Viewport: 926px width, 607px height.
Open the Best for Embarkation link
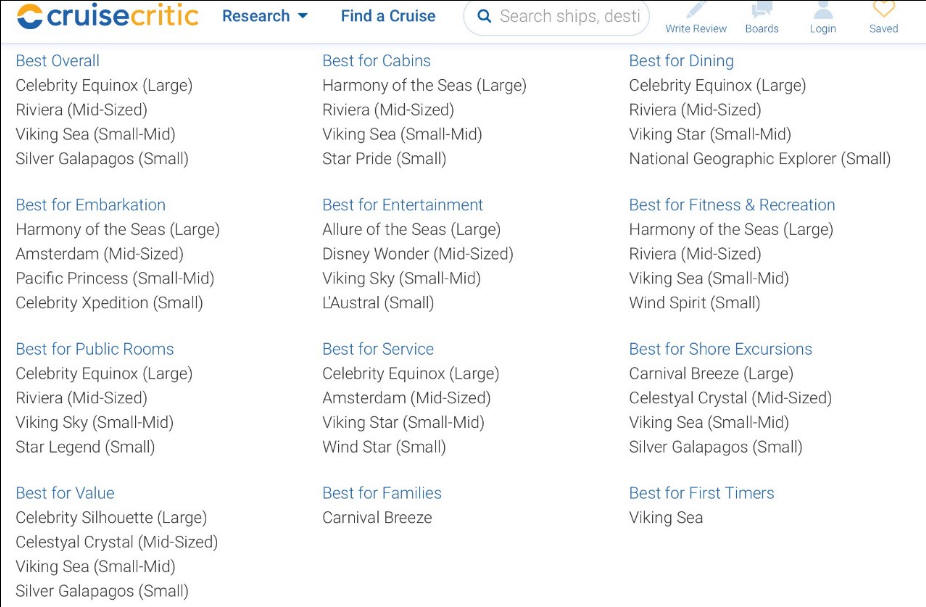pyautogui.click(x=90, y=205)
